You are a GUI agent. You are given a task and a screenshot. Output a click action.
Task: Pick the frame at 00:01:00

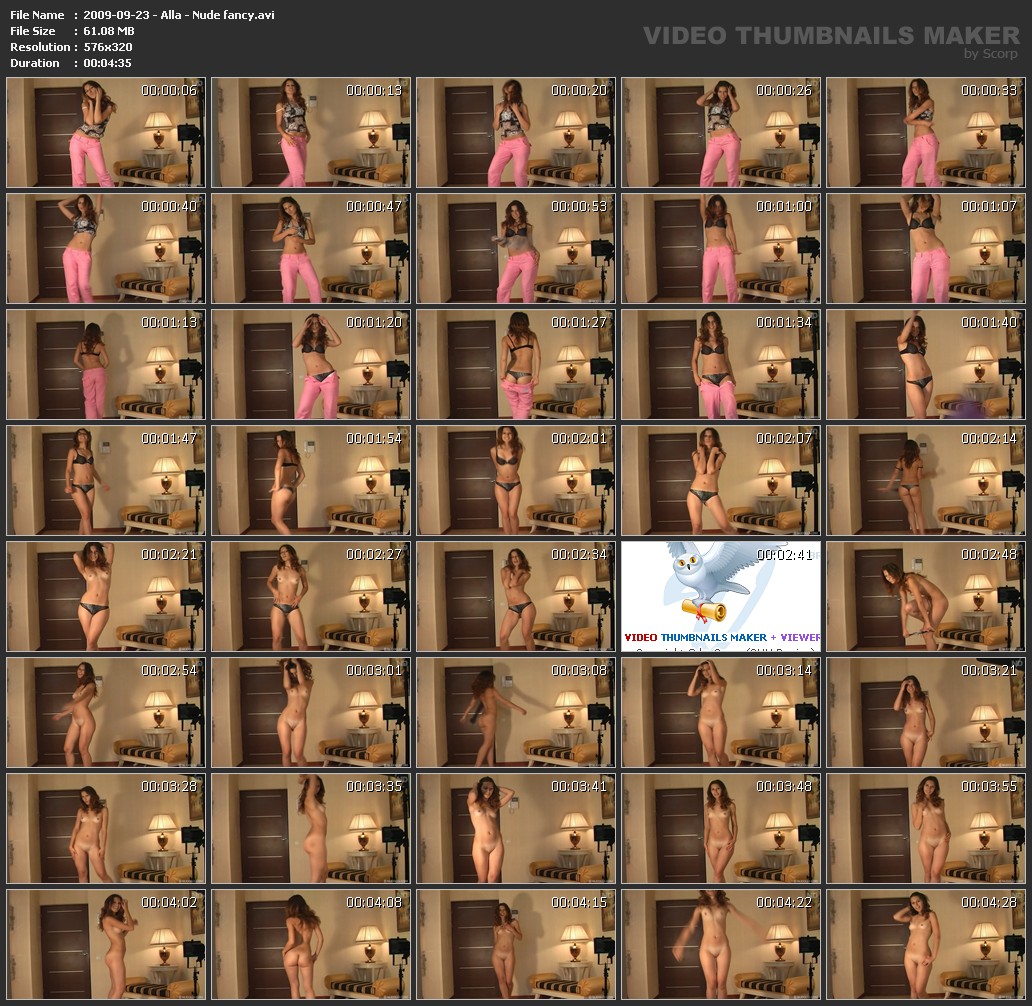click(720, 249)
